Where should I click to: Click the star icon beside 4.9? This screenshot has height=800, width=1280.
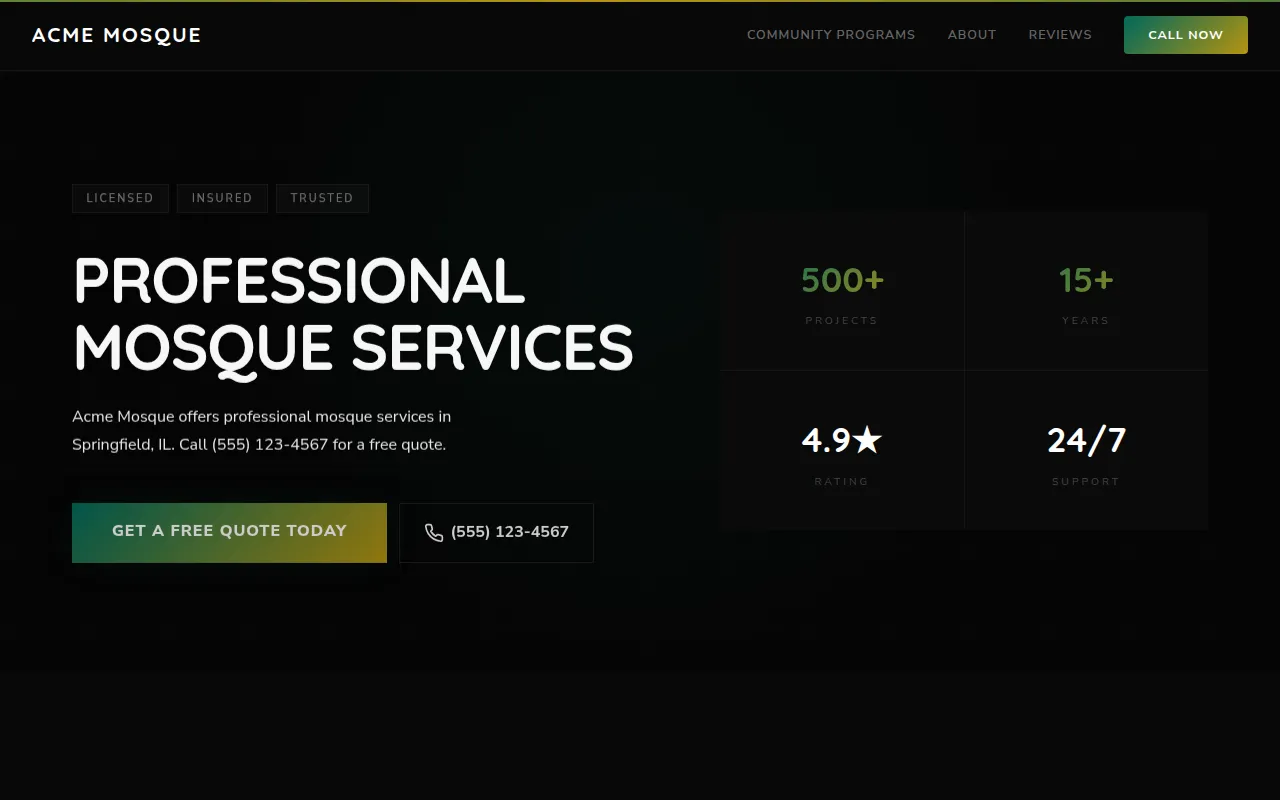pyautogui.click(x=868, y=440)
